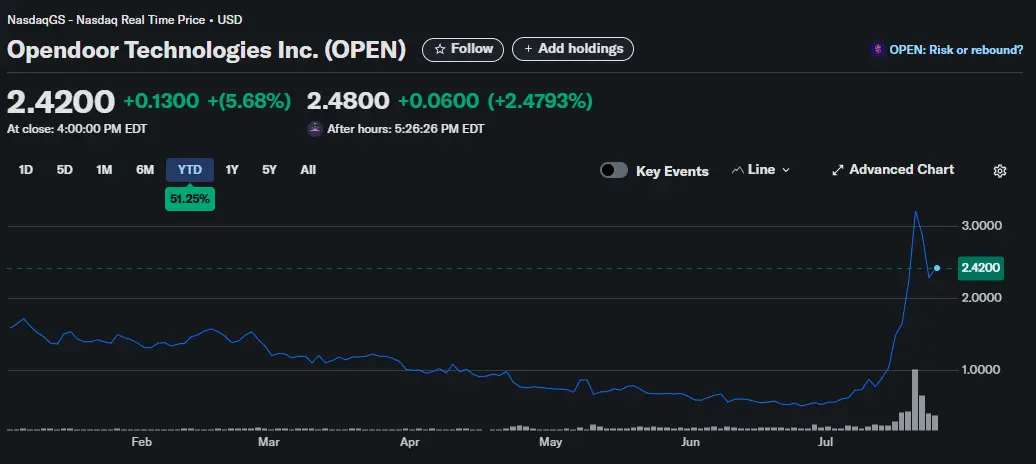Click the Opendoor Technologies Inc. (OPEN) title
The width and height of the screenshot is (1036, 464).
(206, 50)
